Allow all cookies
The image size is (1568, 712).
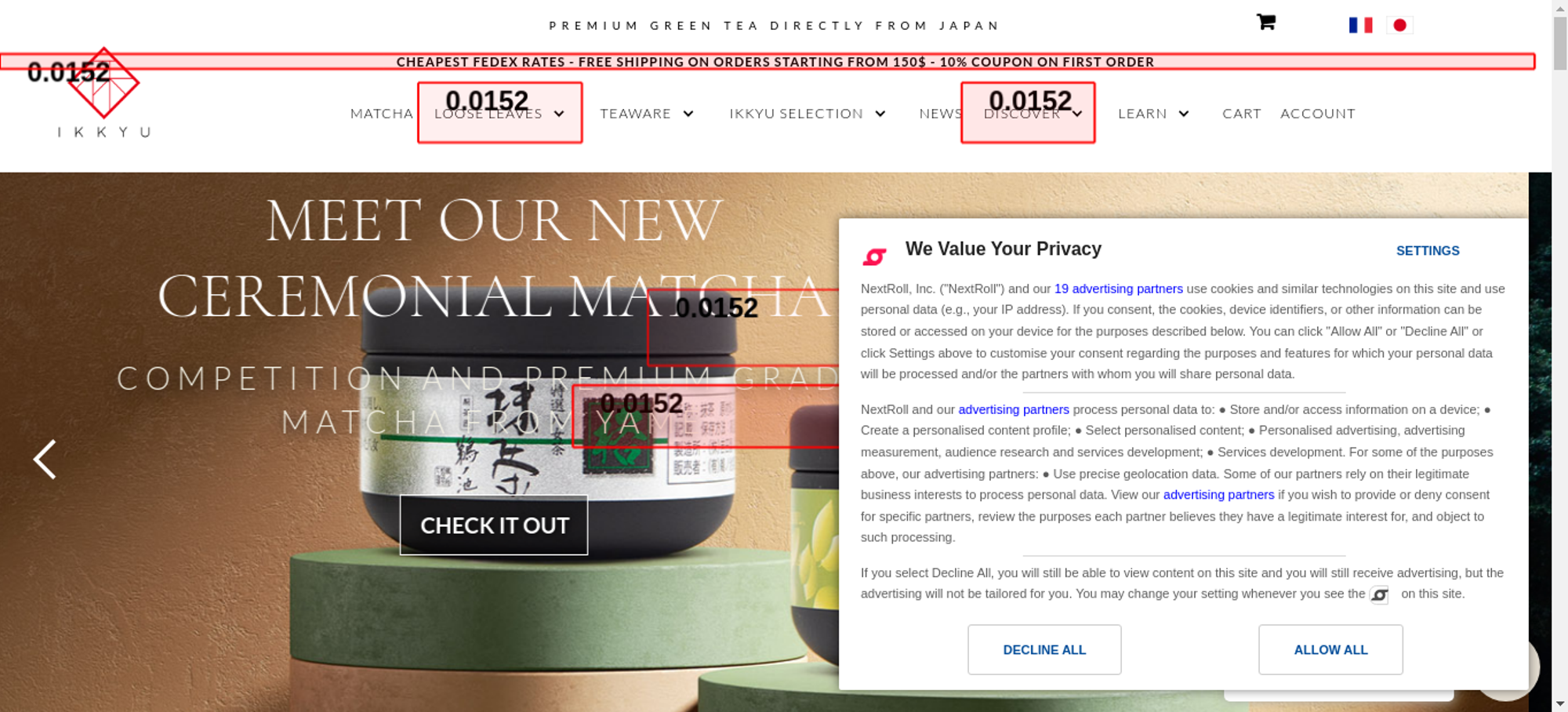(x=1330, y=649)
